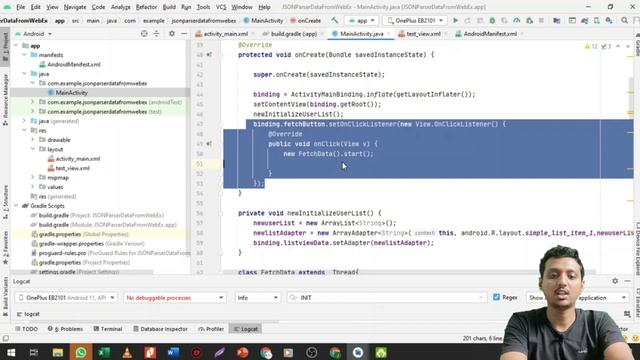640x360 pixels.
Task: Open Build Variants side tool window
Action: [5, 296]
